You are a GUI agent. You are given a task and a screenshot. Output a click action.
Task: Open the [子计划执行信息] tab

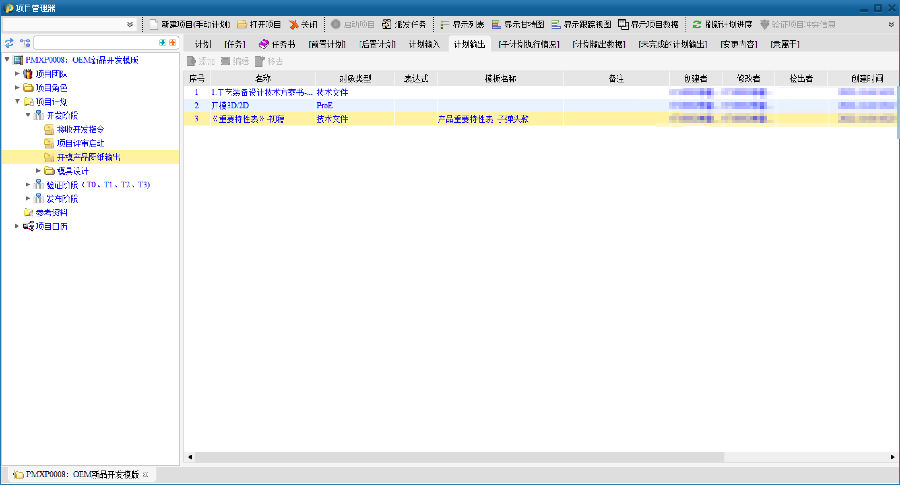(x=529, y=44)
